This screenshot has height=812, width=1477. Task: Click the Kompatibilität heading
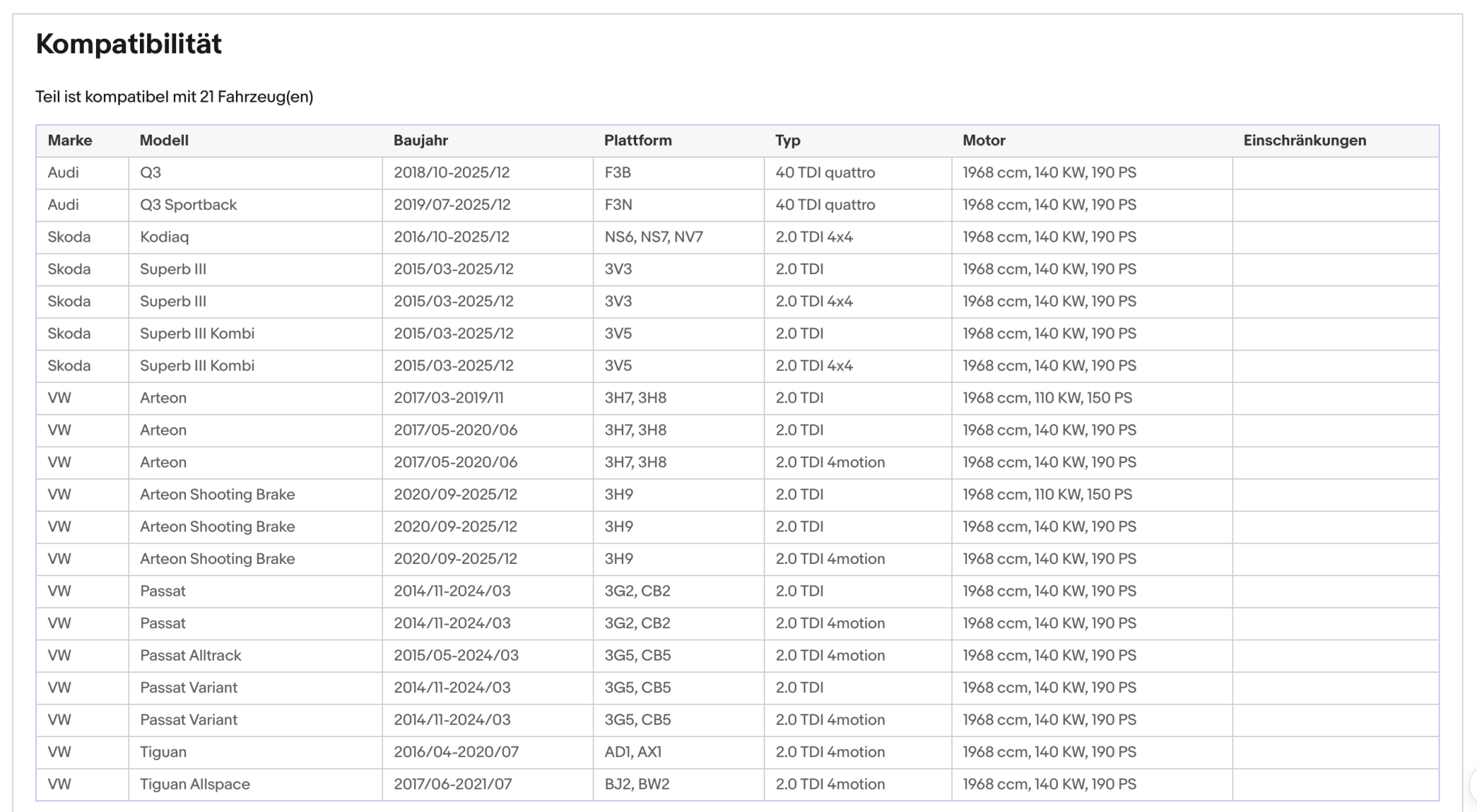tap(128, 44)
